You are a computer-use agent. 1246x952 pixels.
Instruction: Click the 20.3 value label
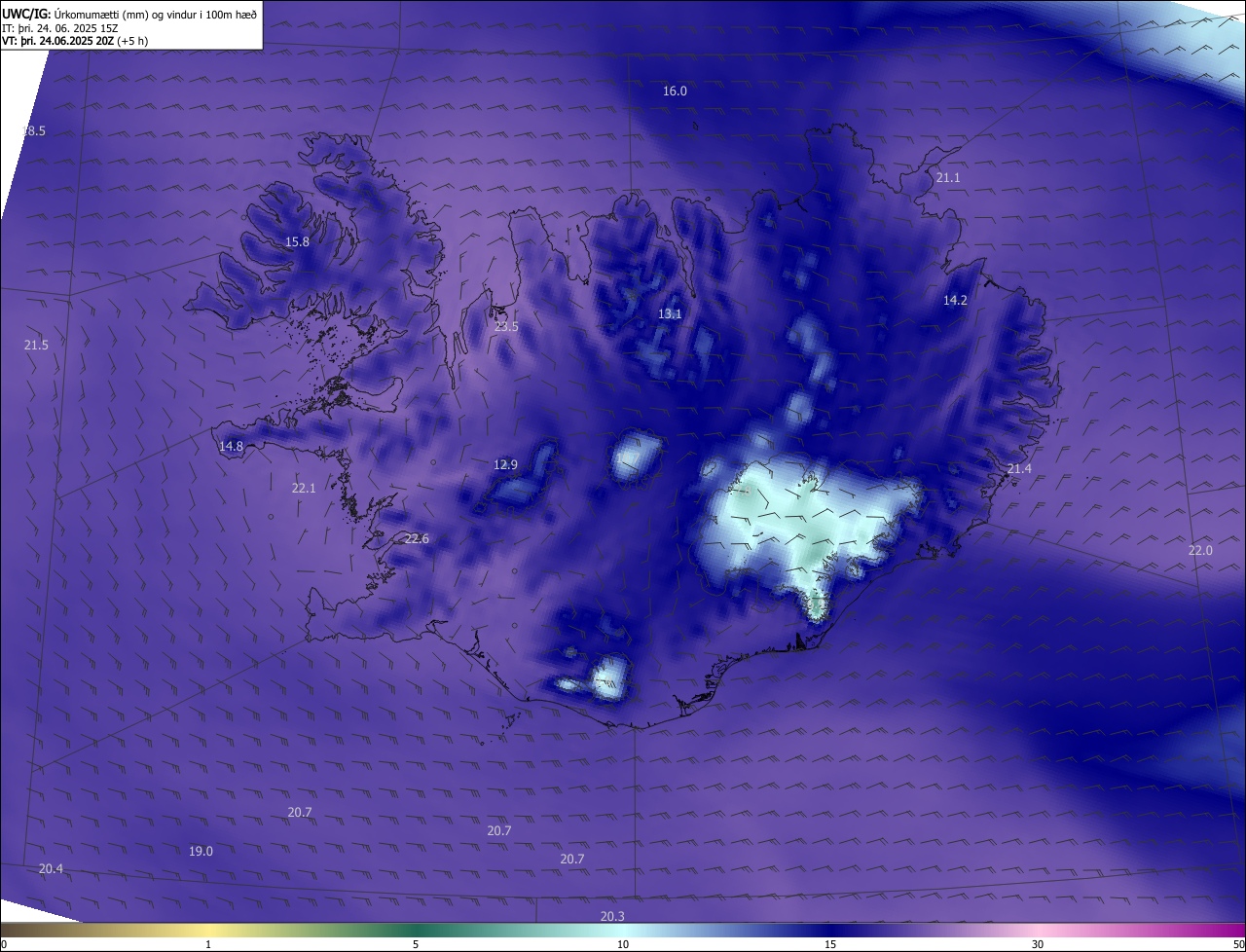[612, 916]
